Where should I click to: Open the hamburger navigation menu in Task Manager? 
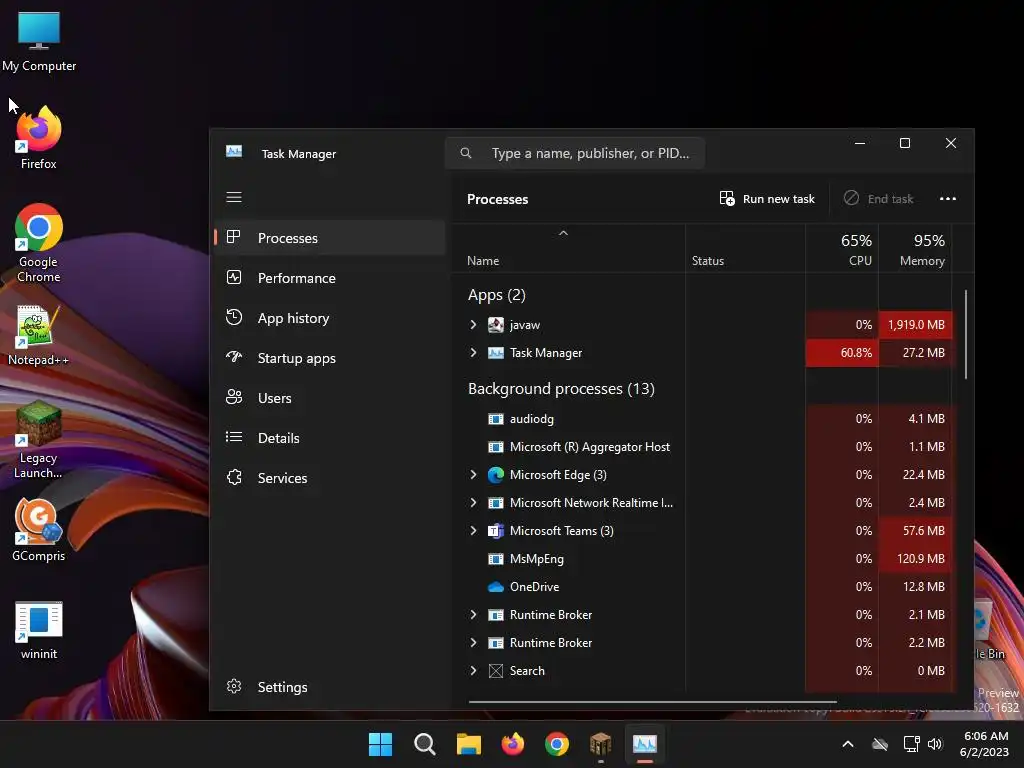coord(234,197)
